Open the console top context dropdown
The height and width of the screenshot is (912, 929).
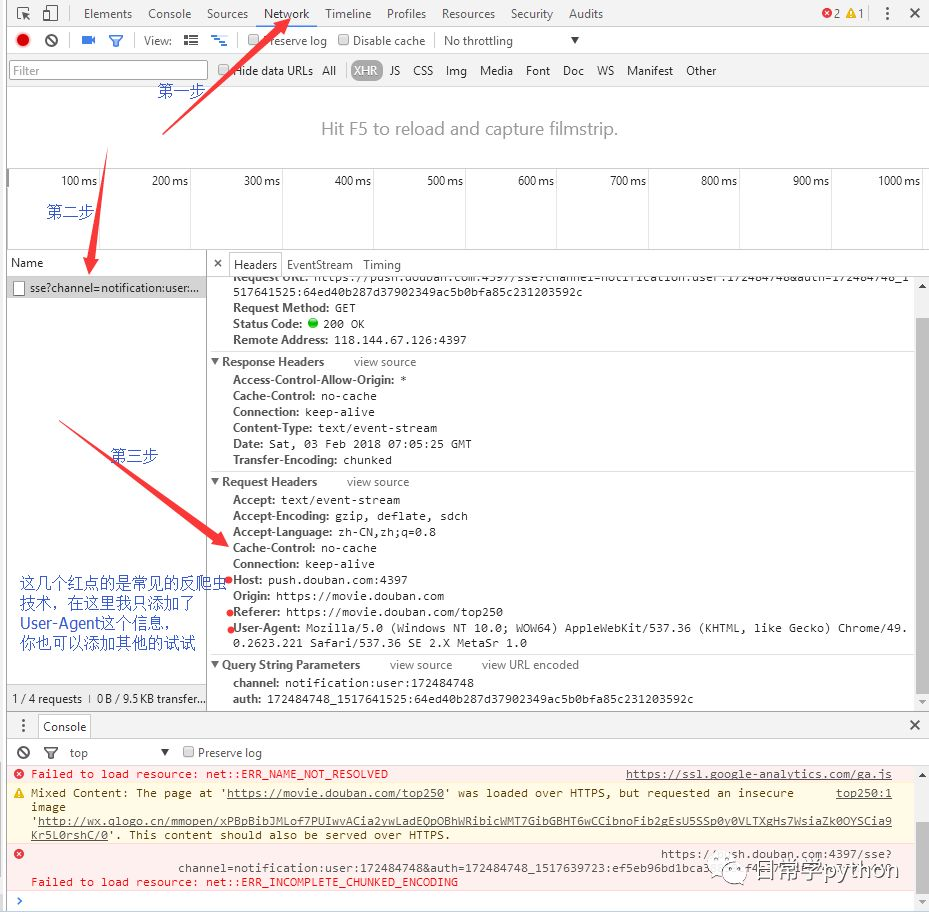118,753
